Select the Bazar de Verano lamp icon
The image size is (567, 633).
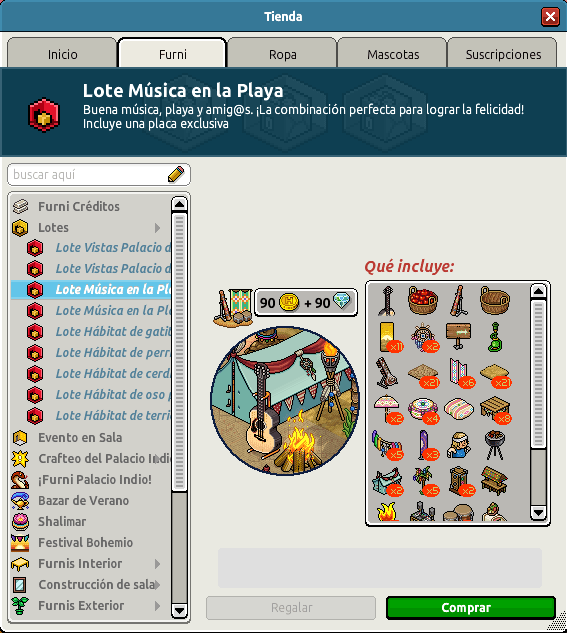[x=20, y=501]
